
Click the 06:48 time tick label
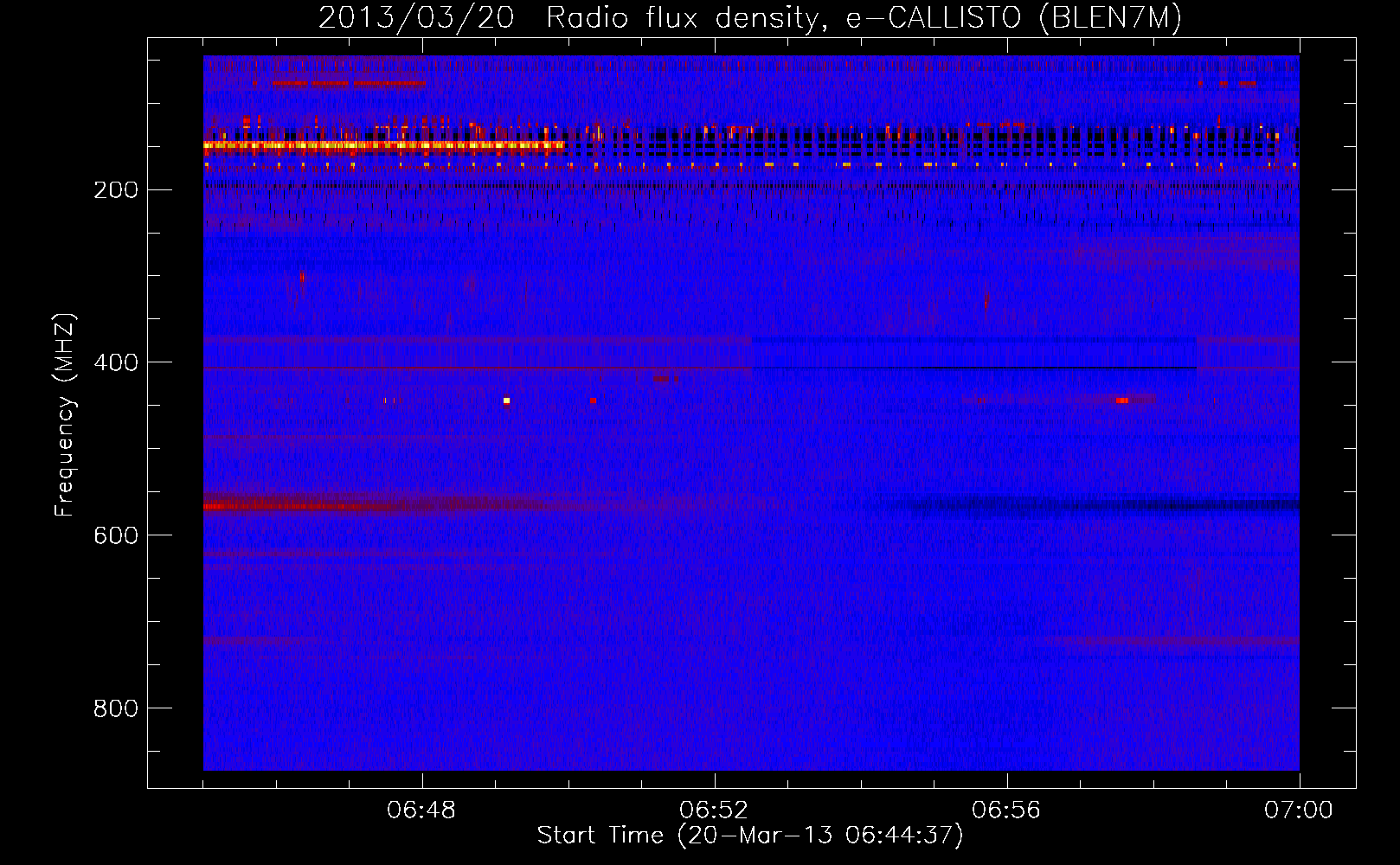[x=421, y=811]
